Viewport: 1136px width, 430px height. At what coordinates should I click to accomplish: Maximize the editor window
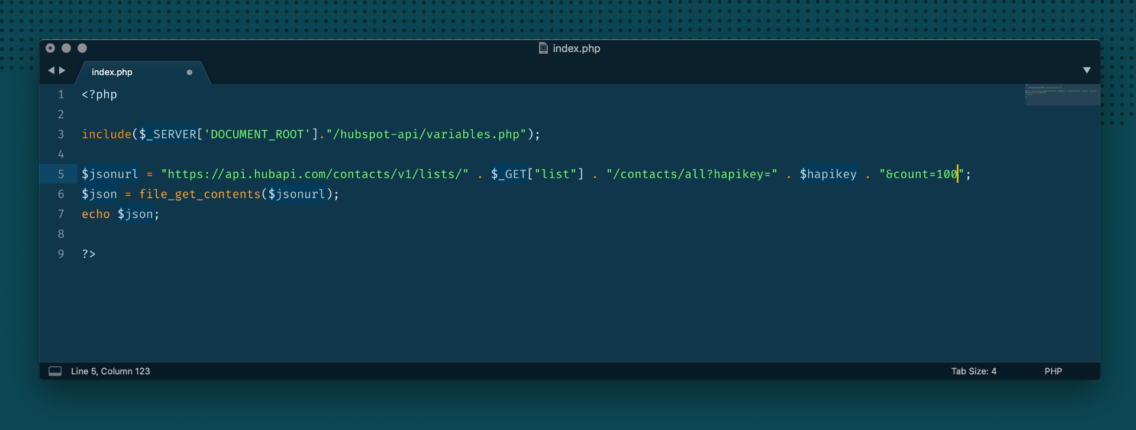coord(83,48)
